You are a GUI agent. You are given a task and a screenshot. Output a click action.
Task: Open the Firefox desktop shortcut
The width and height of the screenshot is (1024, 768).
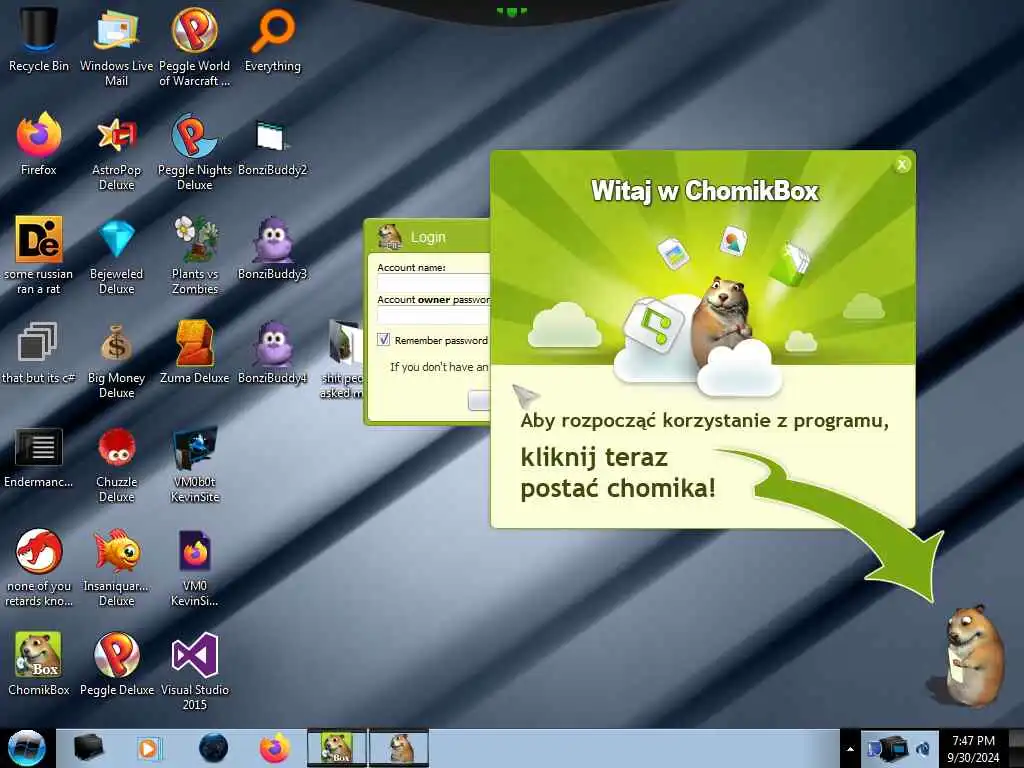[x=39, y=144]
